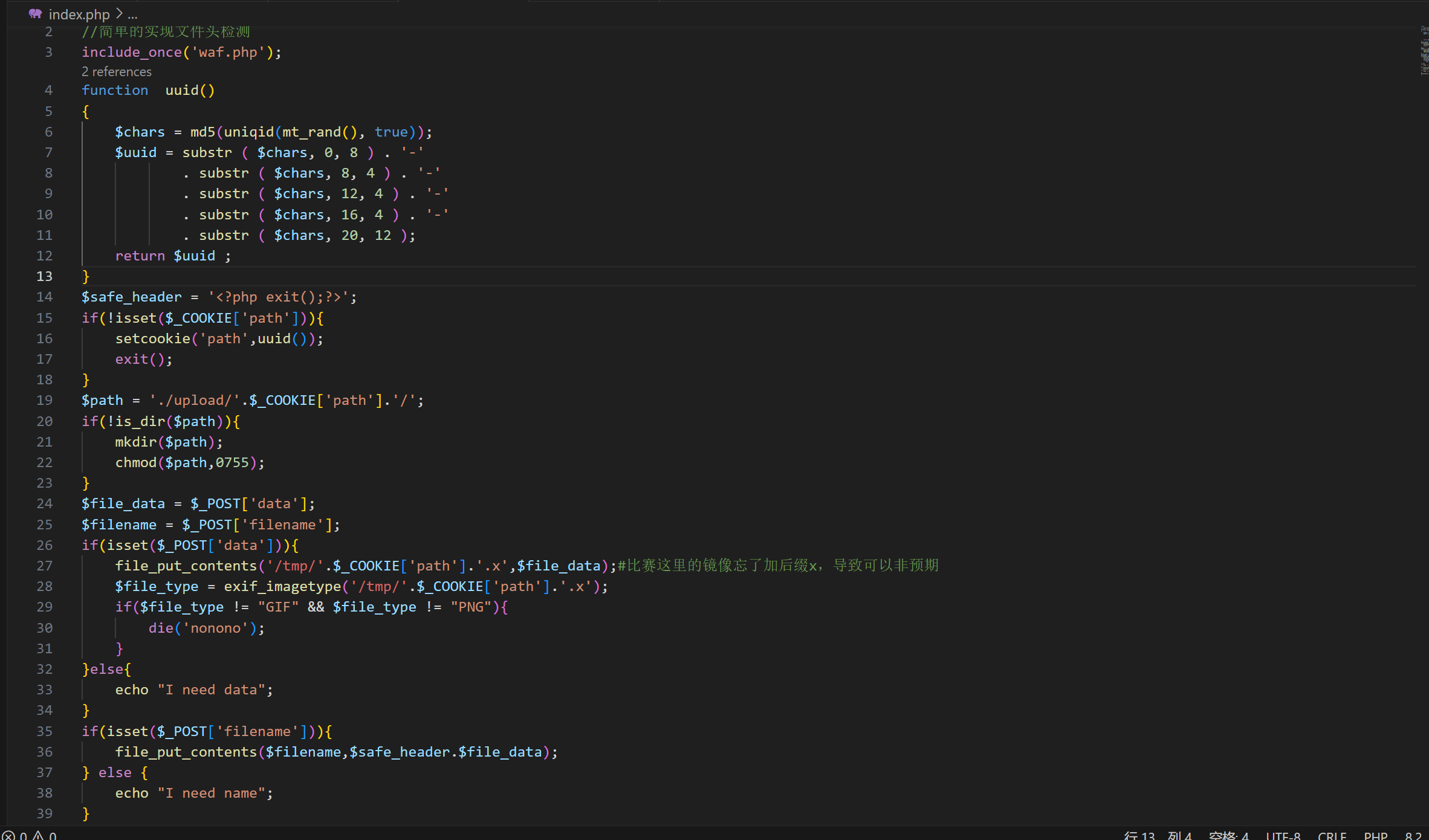Viewport: 1429px width, 840px height.
Task: Click the '$path = './upload/'' line
Action: (253, 400)
